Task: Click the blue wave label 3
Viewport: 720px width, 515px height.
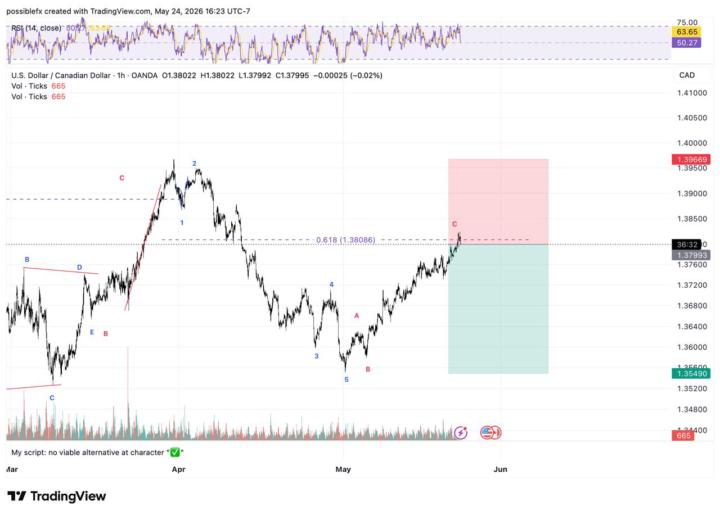Action: (316, 356)
